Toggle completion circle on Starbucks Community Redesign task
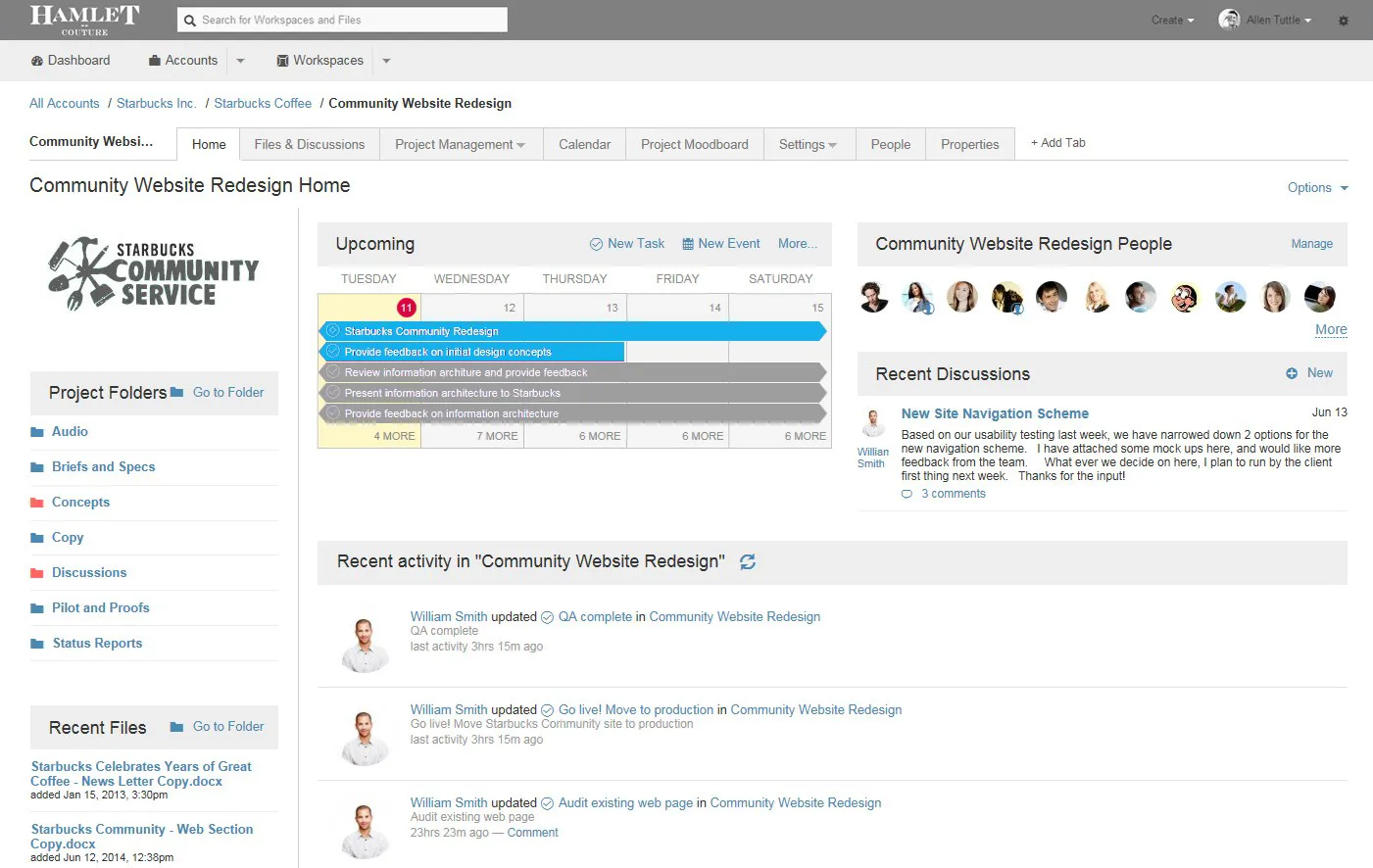The image size is (1373, 868). click(333, 331)
